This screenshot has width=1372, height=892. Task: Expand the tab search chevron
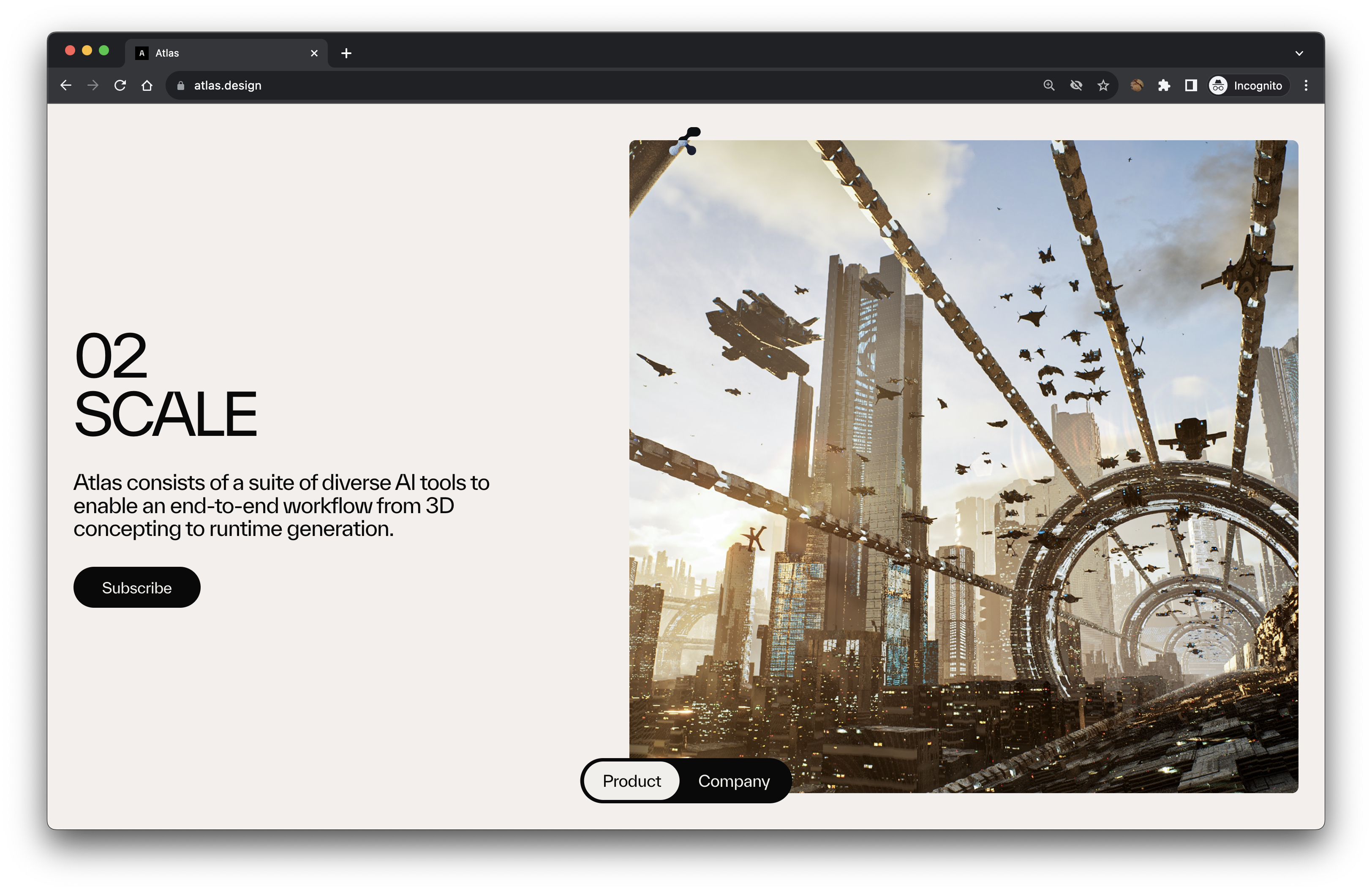pyautogui.click(x=1299, y=53)
